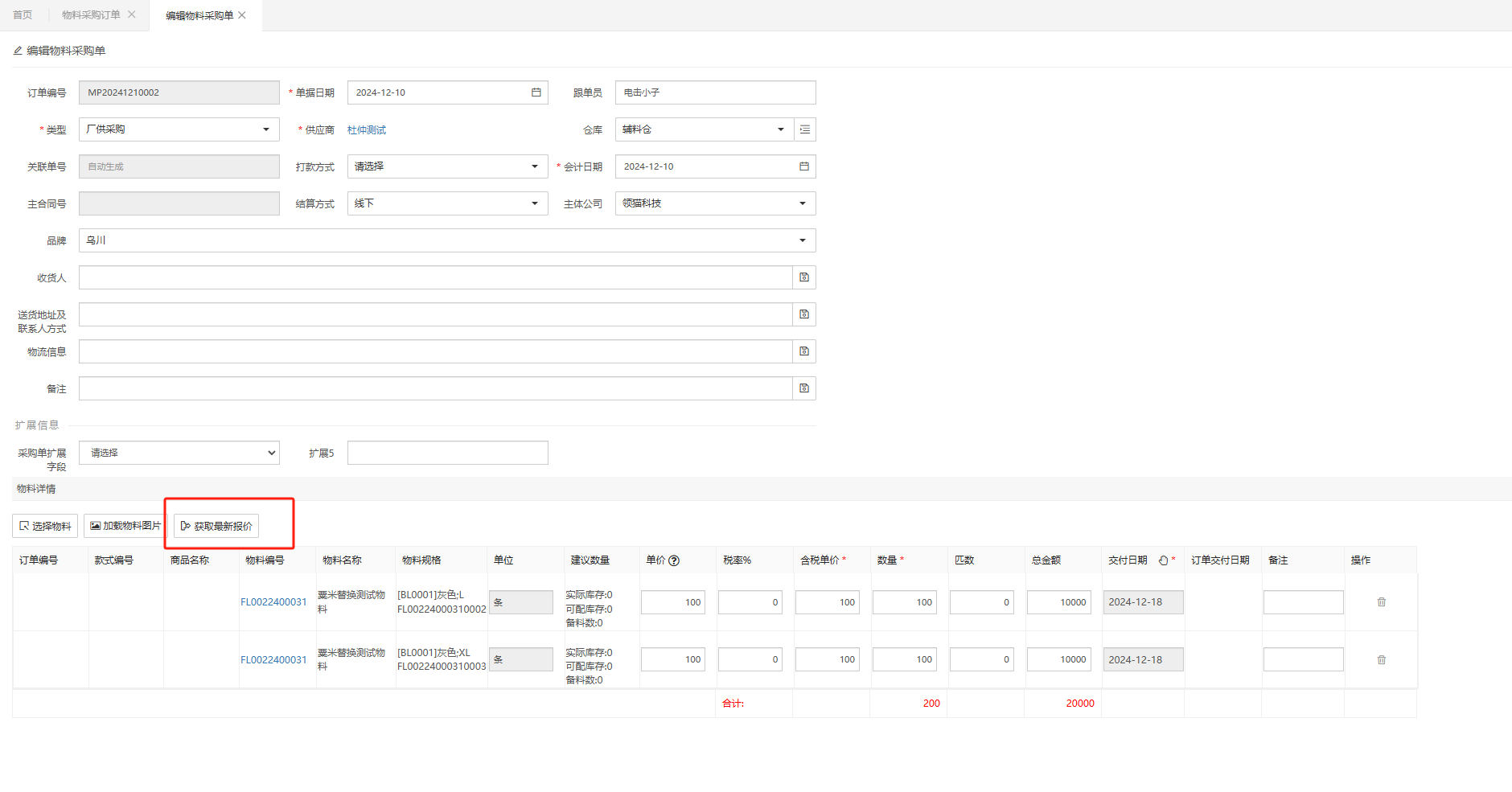
Task: Click the 选择物料 button
Action: coord(45,526)
